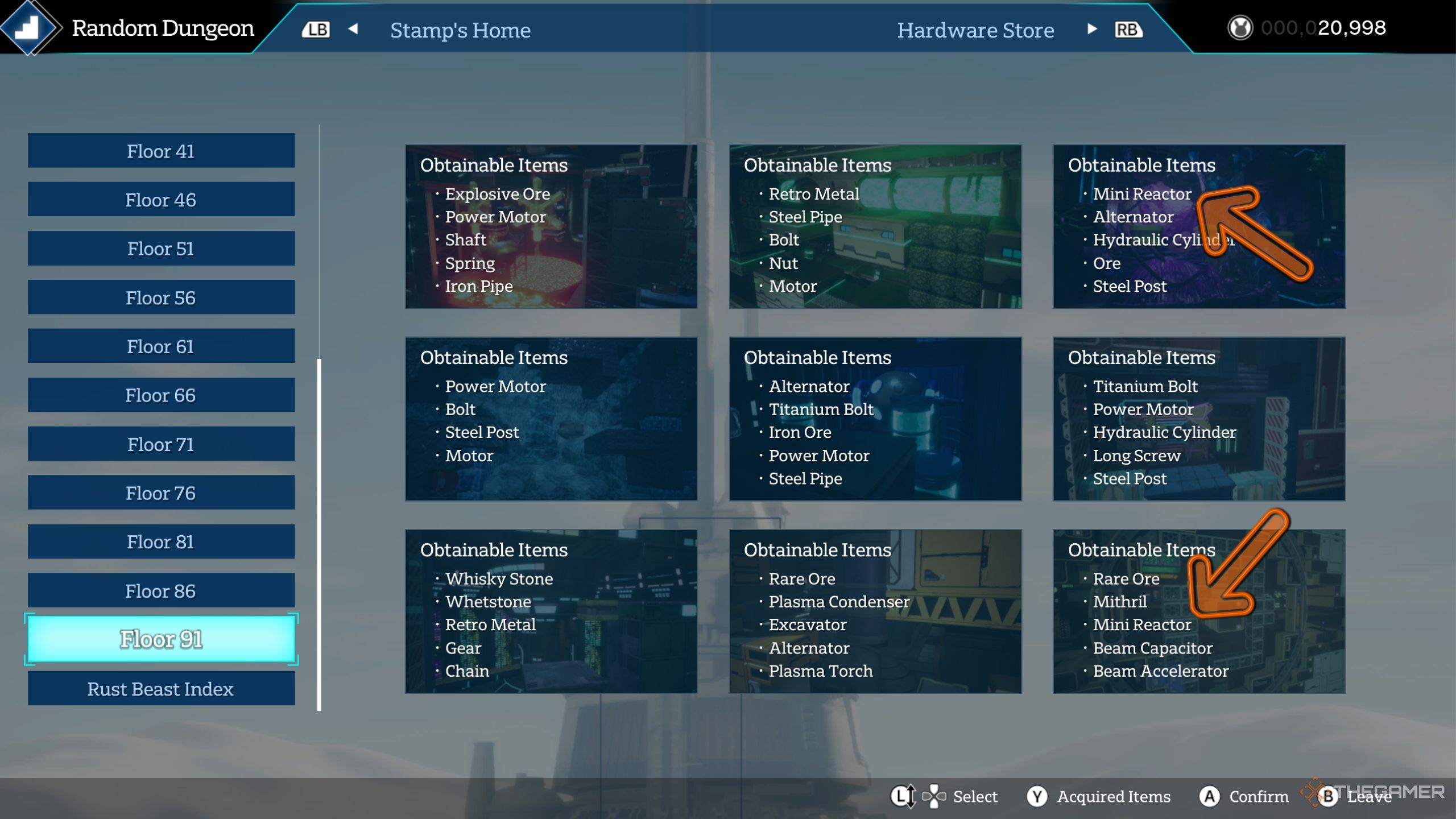
Task: Click the LB shoulder button icon
Action: pos(316,30)
